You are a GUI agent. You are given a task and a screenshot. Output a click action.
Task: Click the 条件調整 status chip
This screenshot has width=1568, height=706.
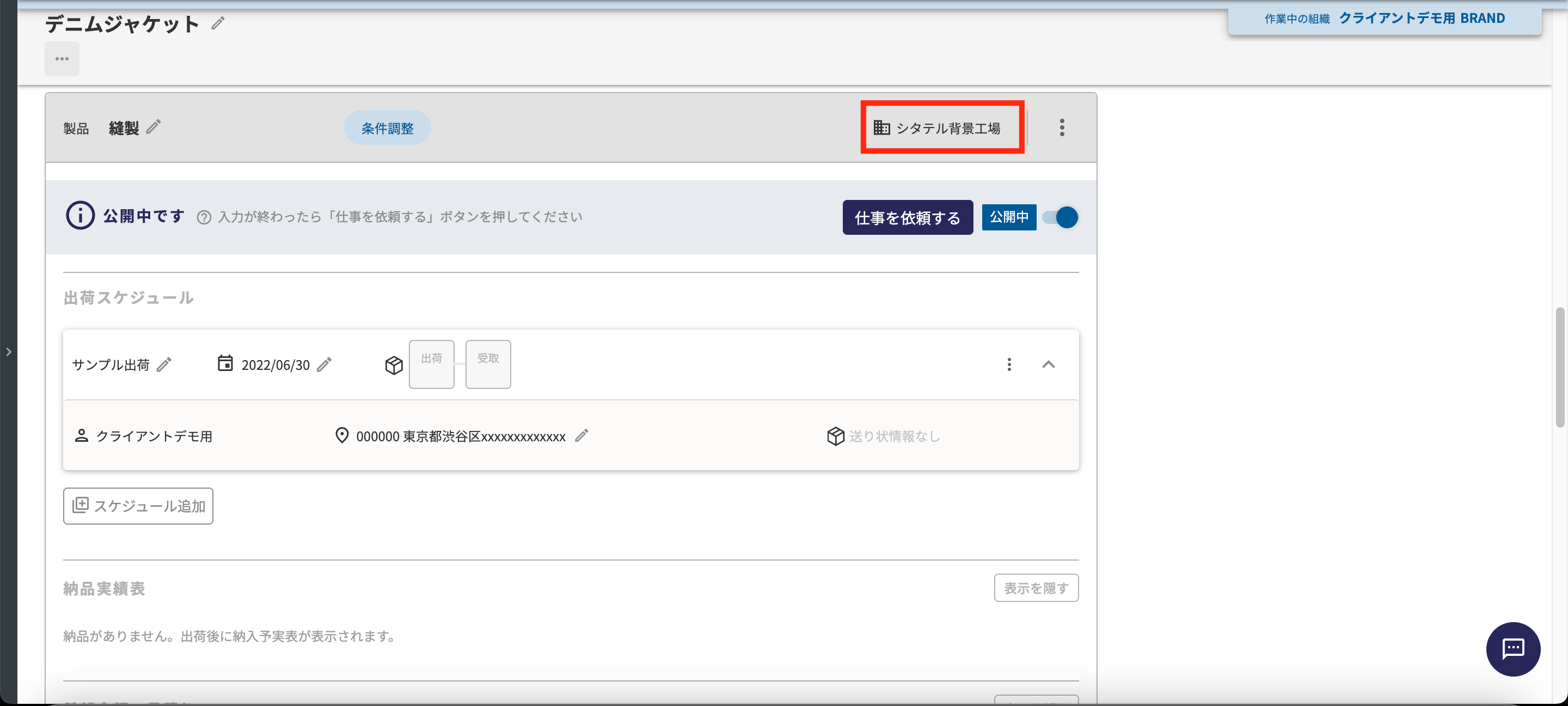[387, 128]
